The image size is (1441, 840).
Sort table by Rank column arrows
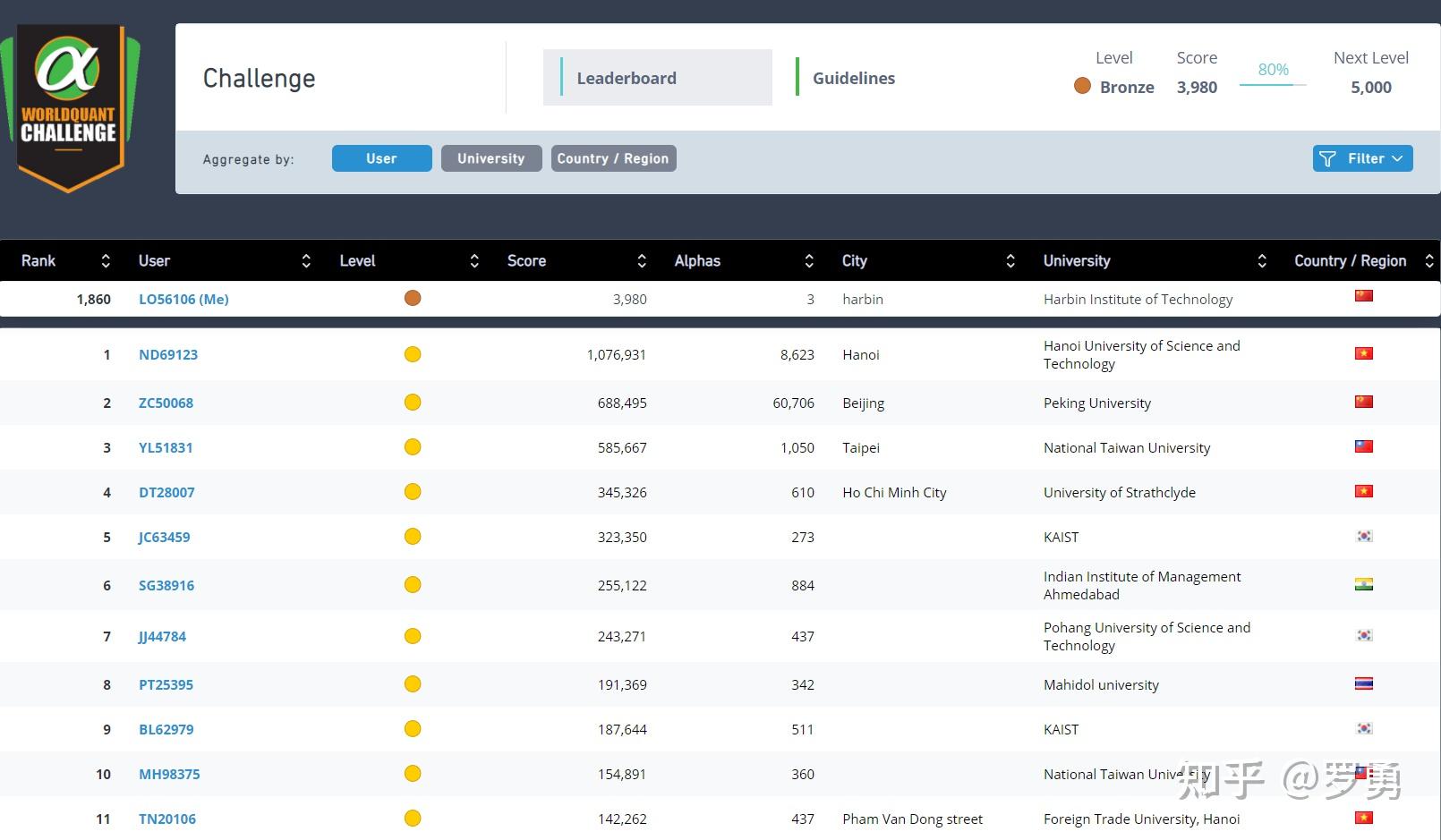[106, 261]
